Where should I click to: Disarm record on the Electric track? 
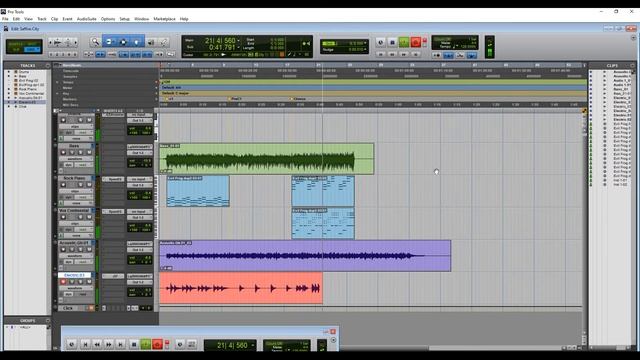[x=63, y=282]
